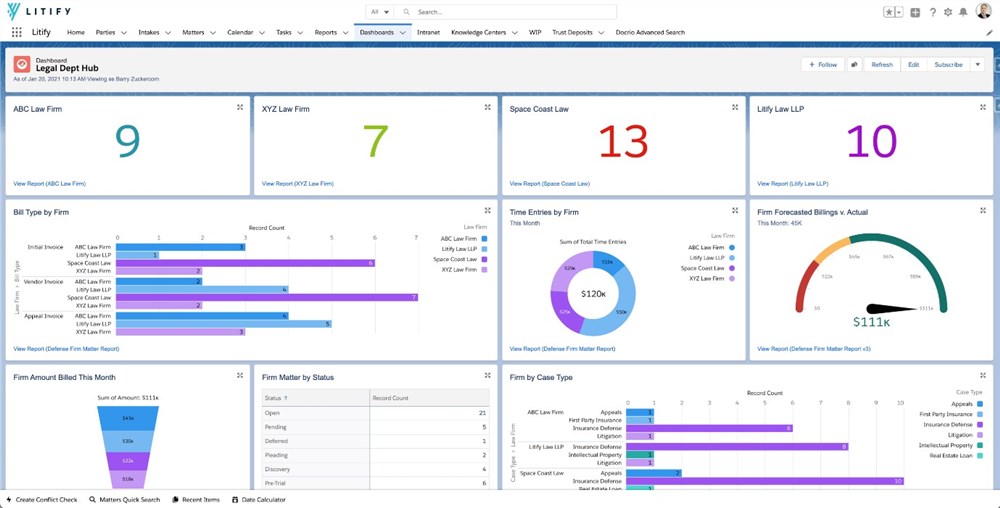Expand the Favorites list dropdown arrow

tap(899, 12)
